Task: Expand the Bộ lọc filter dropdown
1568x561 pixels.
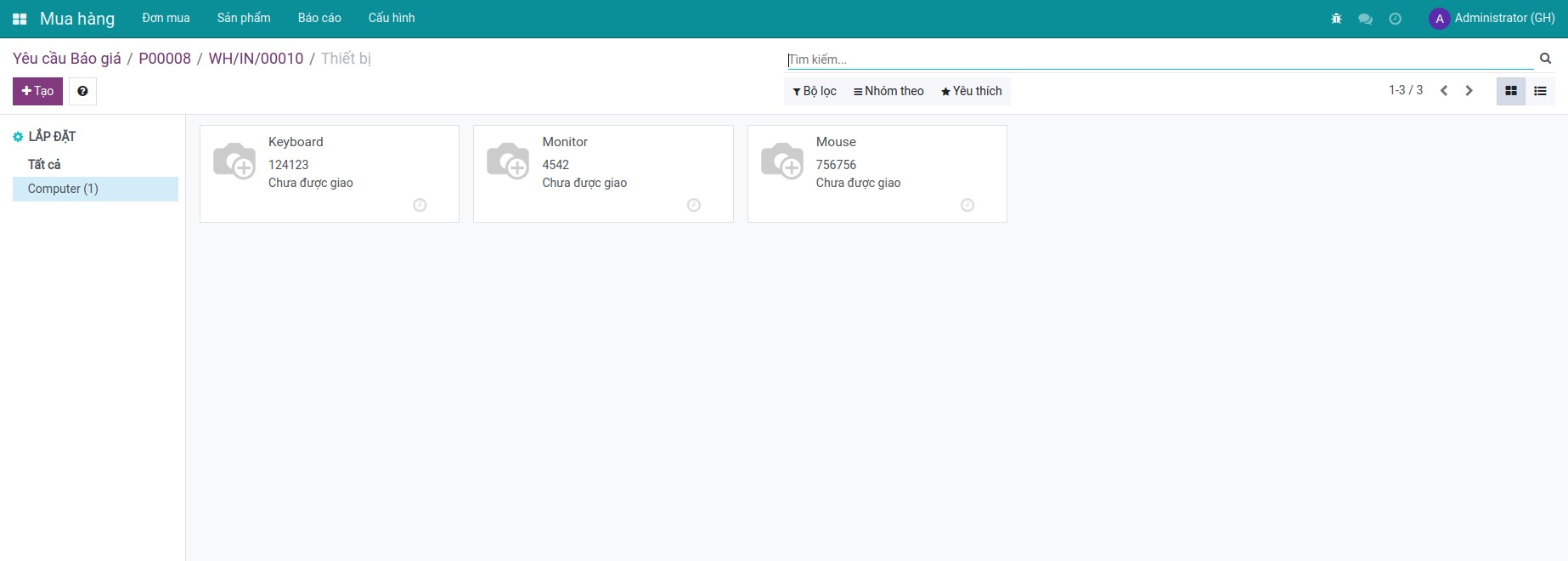Action: (815, 91)
